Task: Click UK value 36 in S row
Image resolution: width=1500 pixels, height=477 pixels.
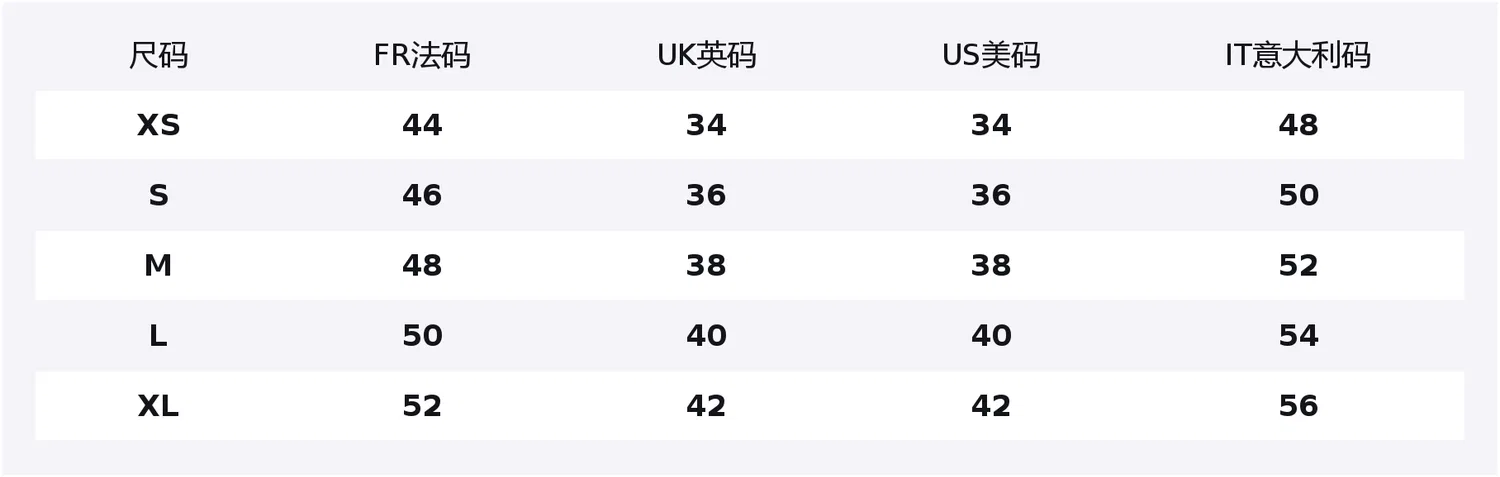Action: [x=706, y=195]
